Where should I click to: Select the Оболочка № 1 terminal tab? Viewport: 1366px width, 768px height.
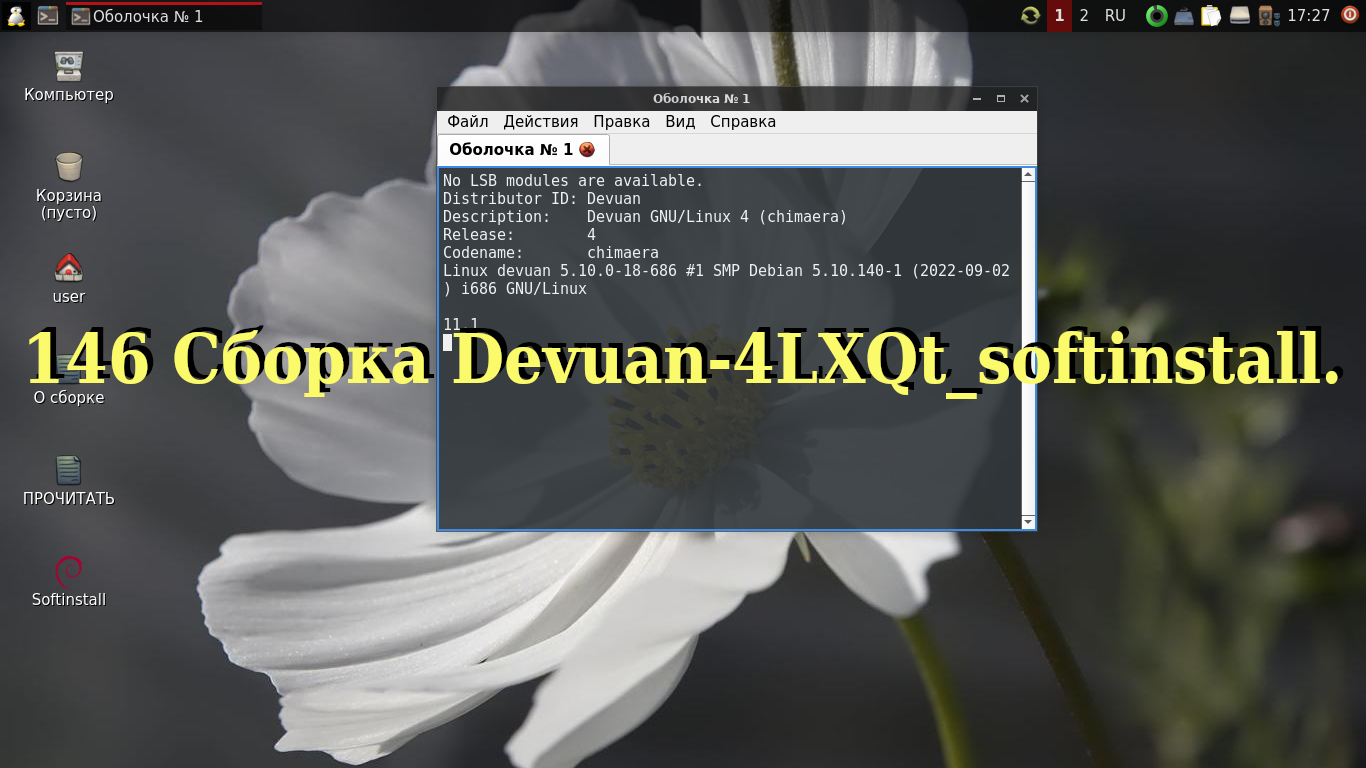click(522, 150)
